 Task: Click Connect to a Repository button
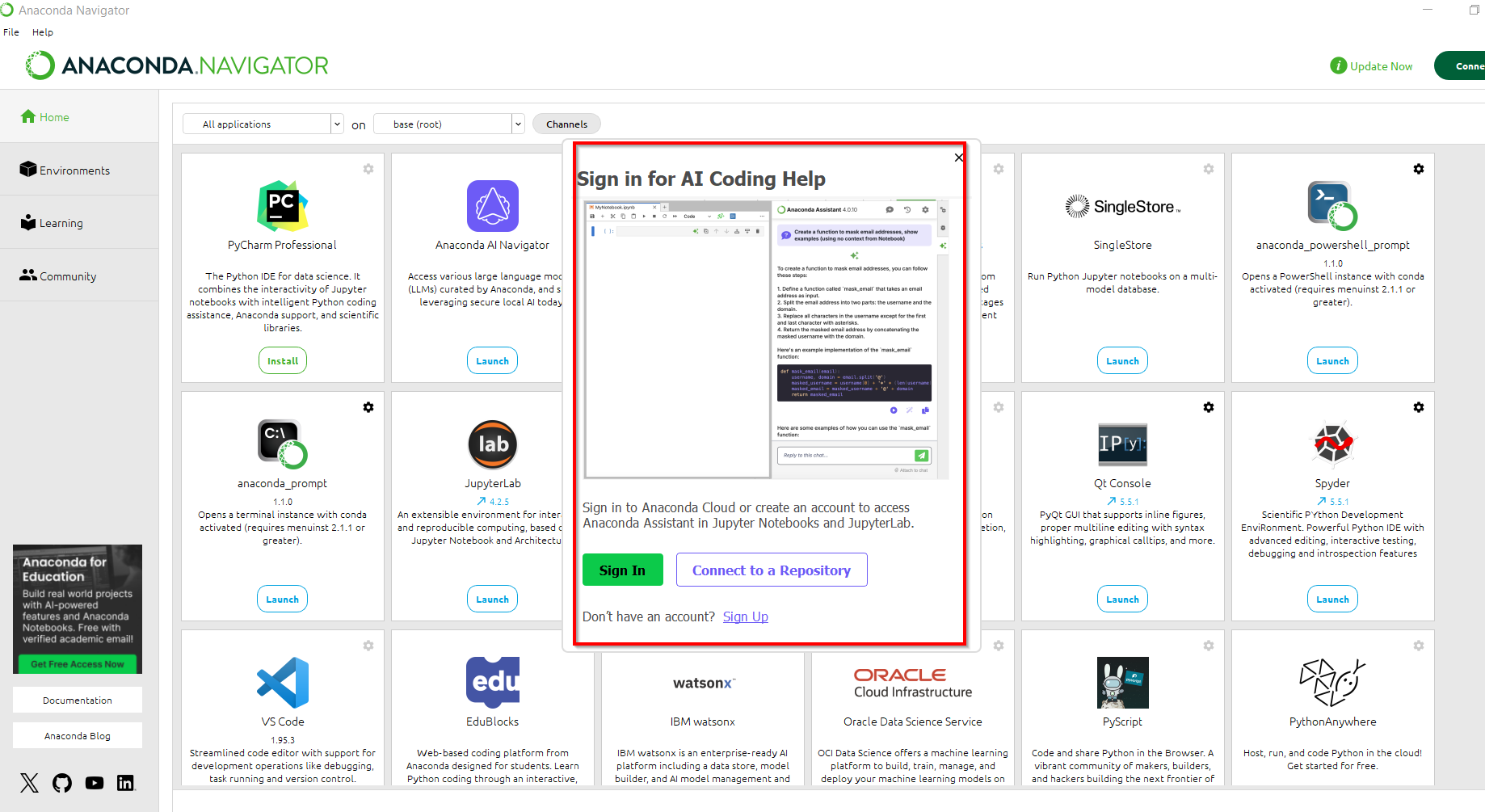[x=771, y=570]
